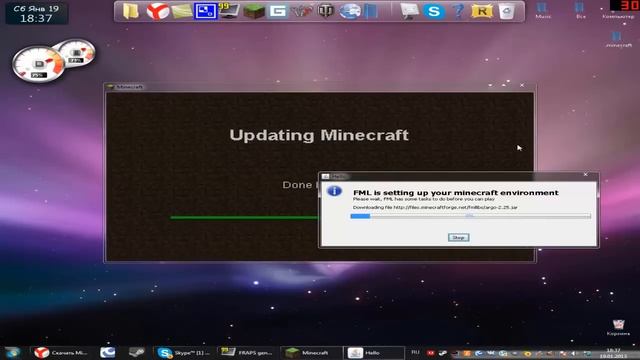The height and width of the screenshot is (360, 640).
Task: Click the blue question mark dock icon
Action: coord(458,11)
